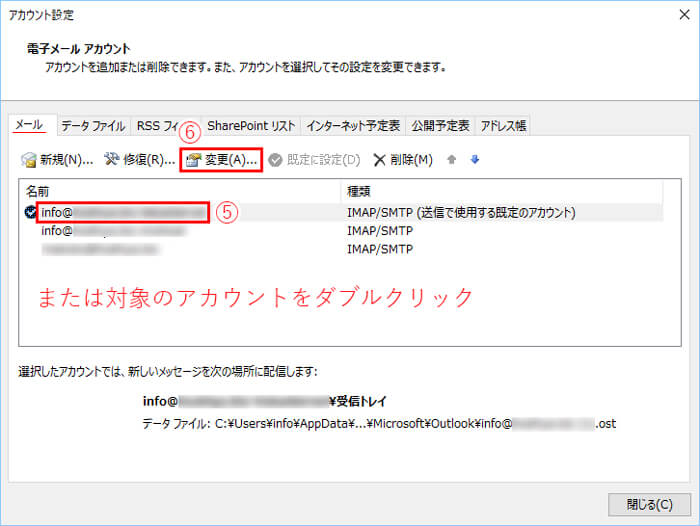Click the Change account icon
Viewport: 700px width, 526px height.
(194, 160)
